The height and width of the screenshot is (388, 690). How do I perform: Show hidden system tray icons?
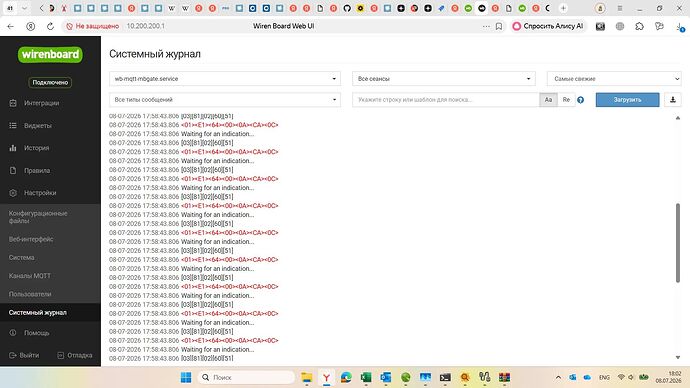(558, 377)
